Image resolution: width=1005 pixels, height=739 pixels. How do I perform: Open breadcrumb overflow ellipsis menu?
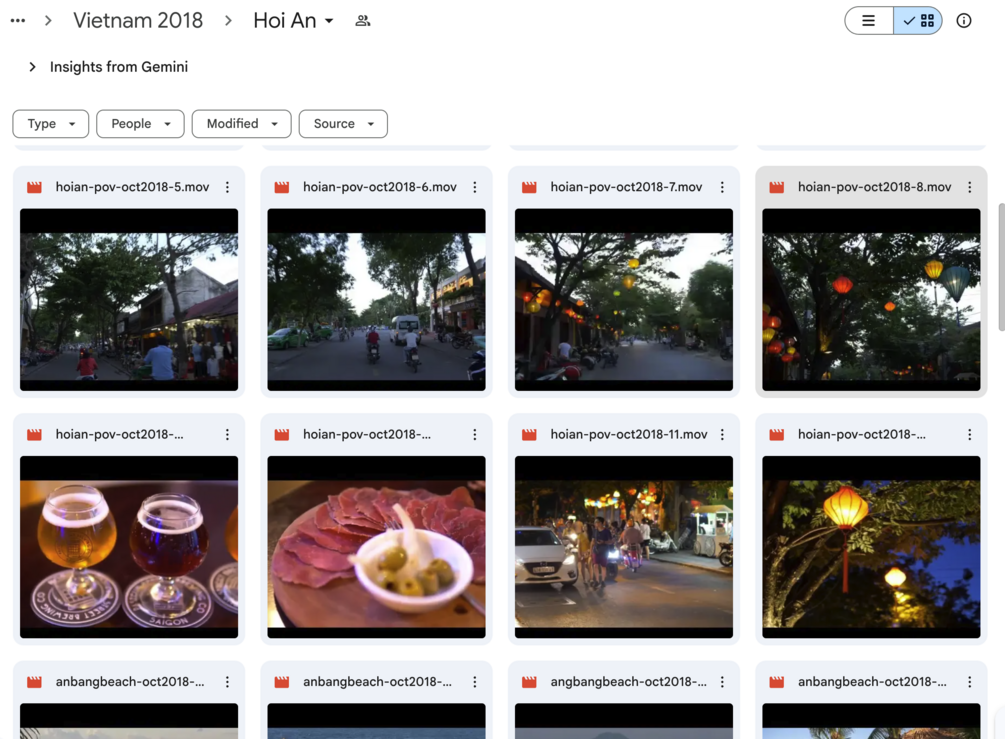click(18, 21)
